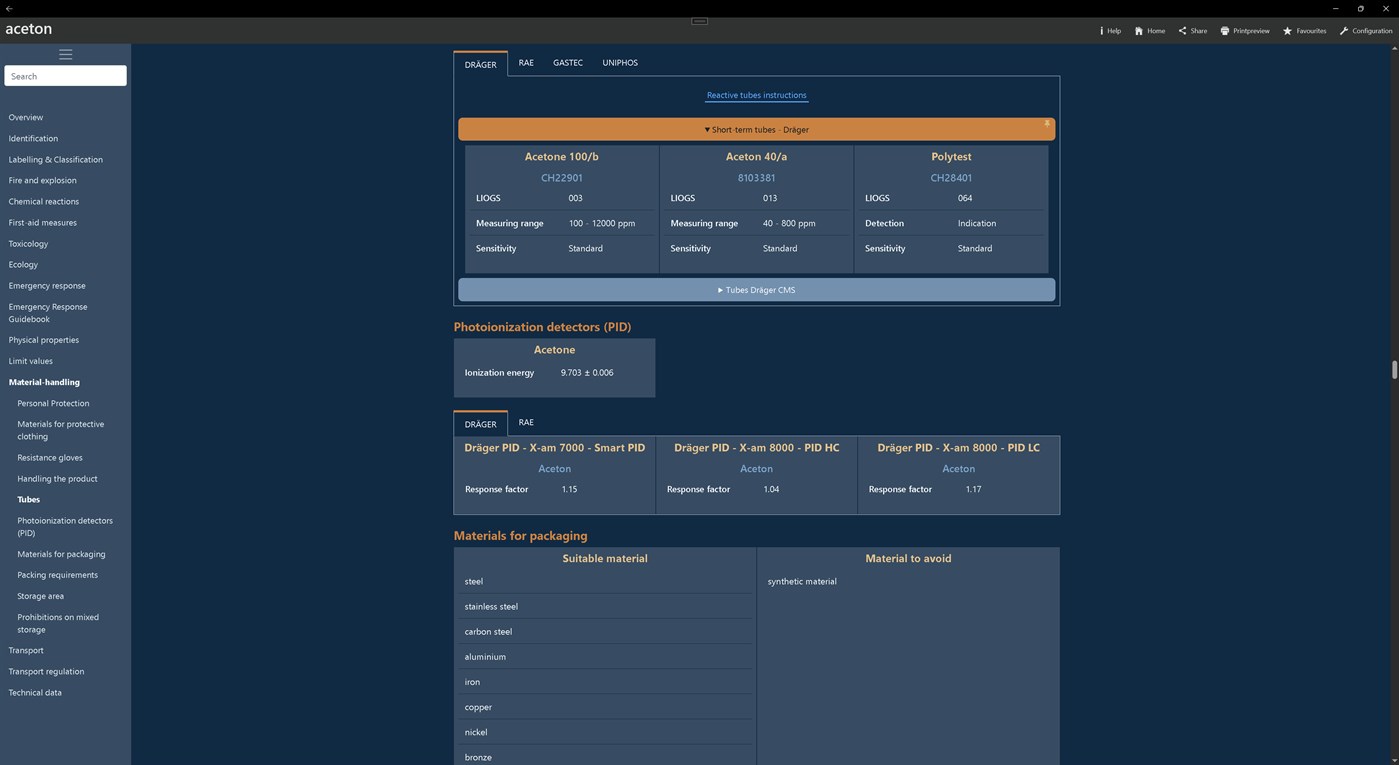The width and height of the screenshot is (1399, 765).
Task: Click the pin icon on the orange bar
Action: click(1047, 124)
